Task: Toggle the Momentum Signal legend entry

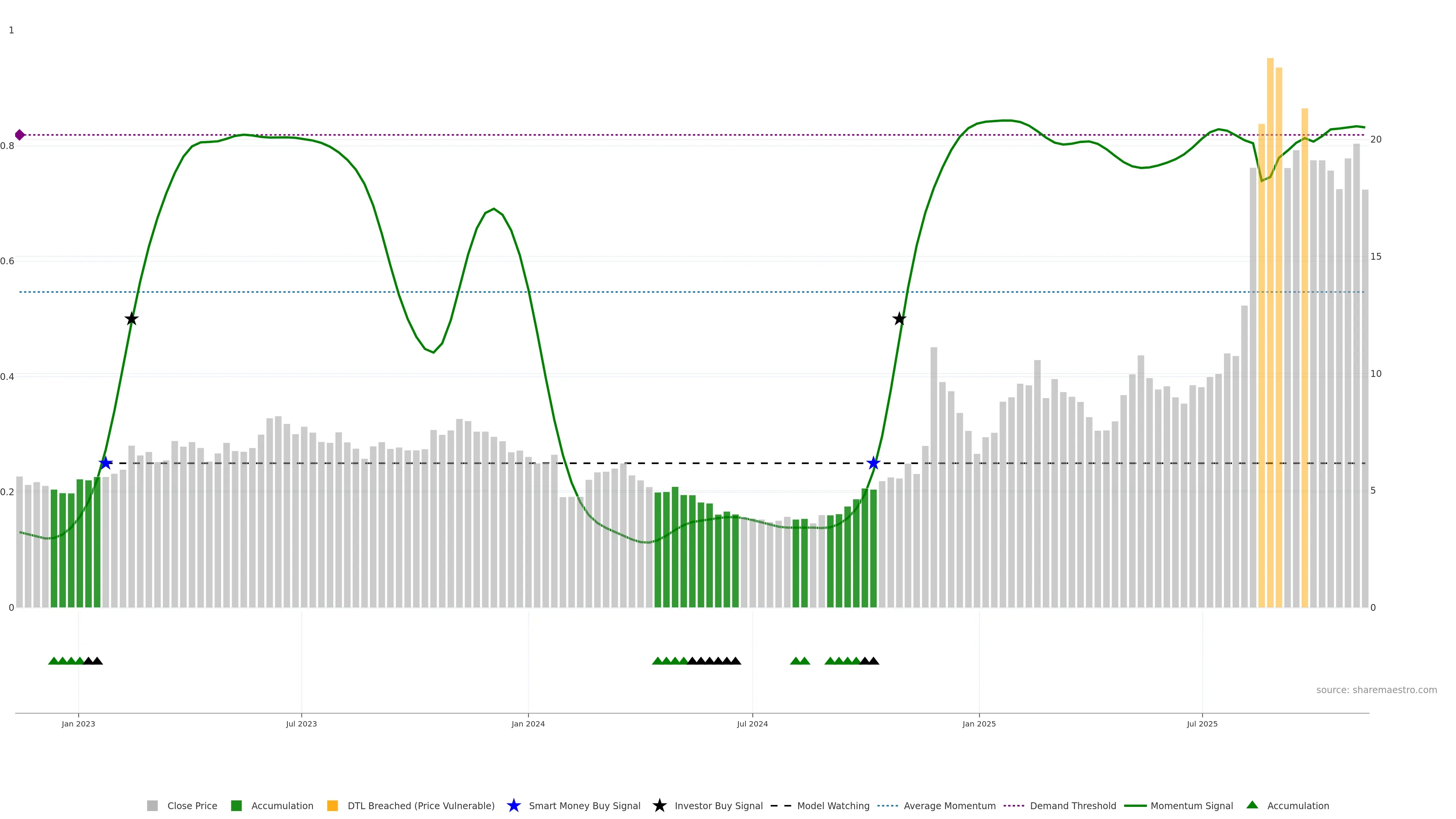Action: point(1191,806)
